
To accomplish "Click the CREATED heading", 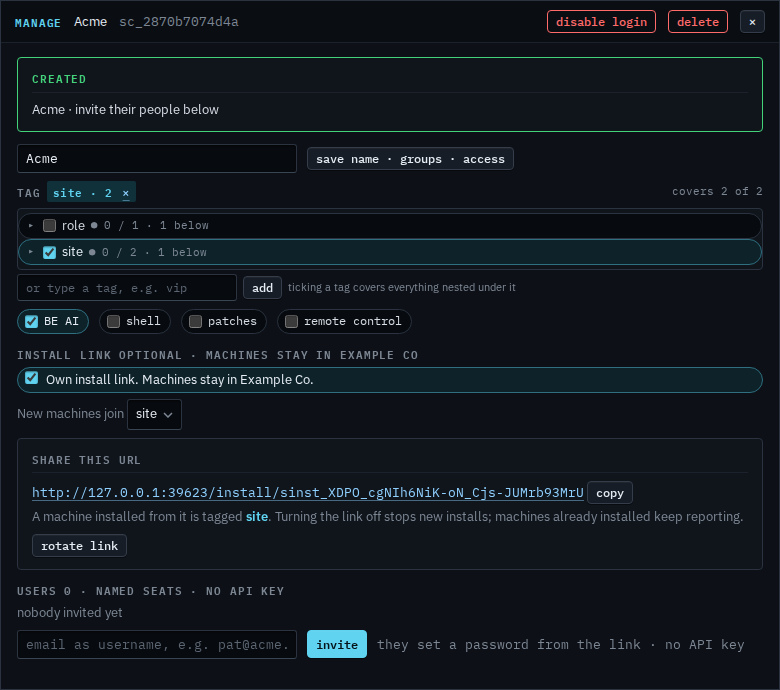I will 59,79.
